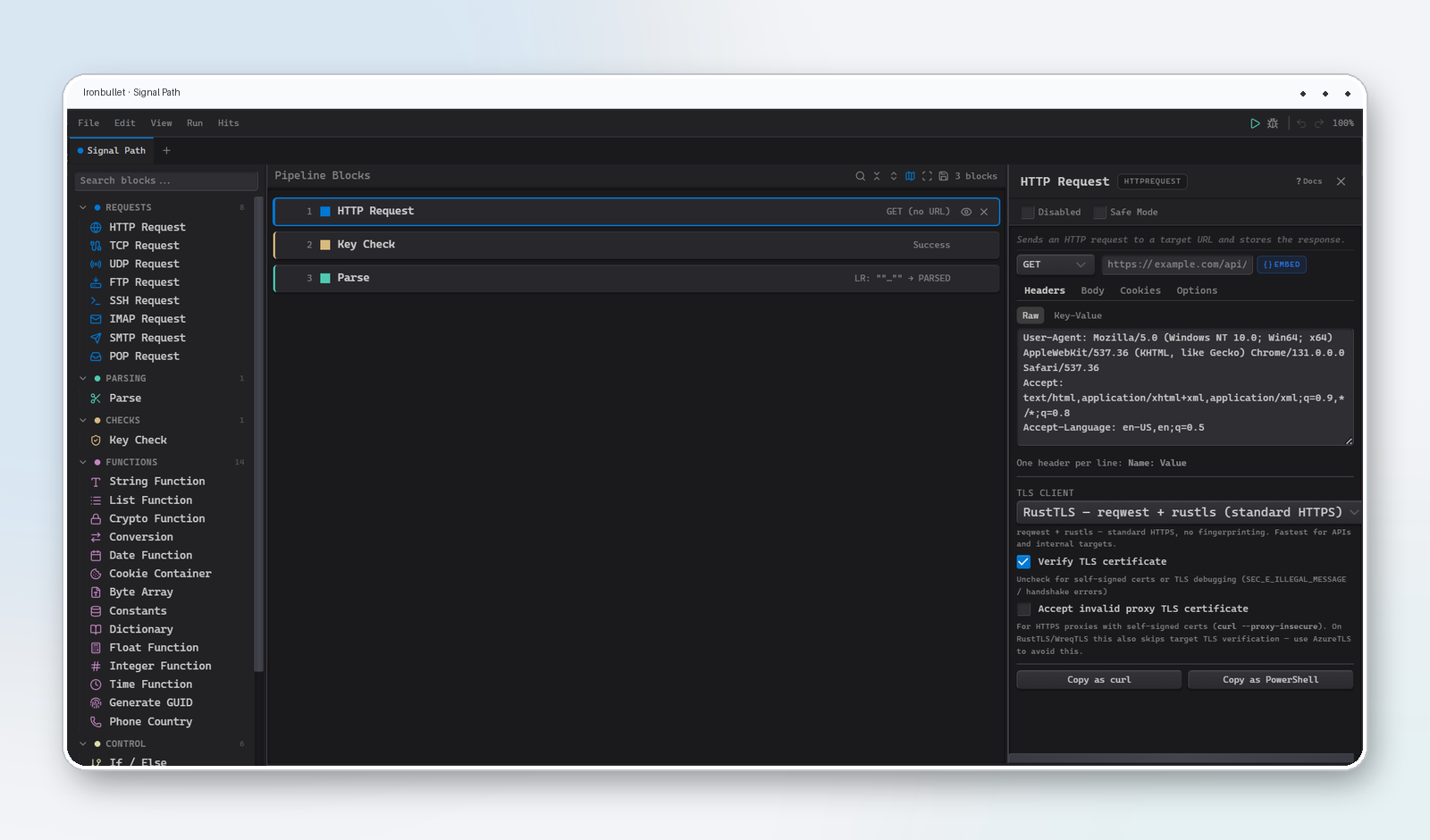
Task: Add a new tab with plus button
Action: [166, 151]
